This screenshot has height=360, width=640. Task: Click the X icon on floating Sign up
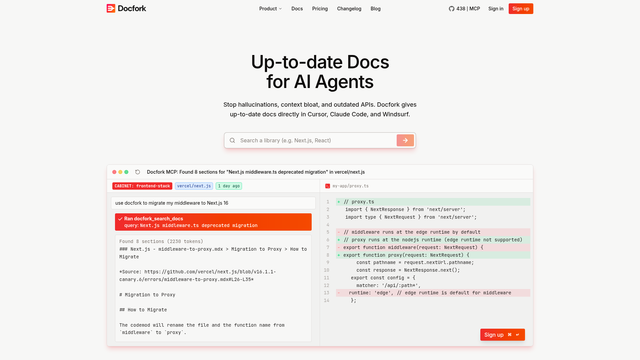[509, 335]
